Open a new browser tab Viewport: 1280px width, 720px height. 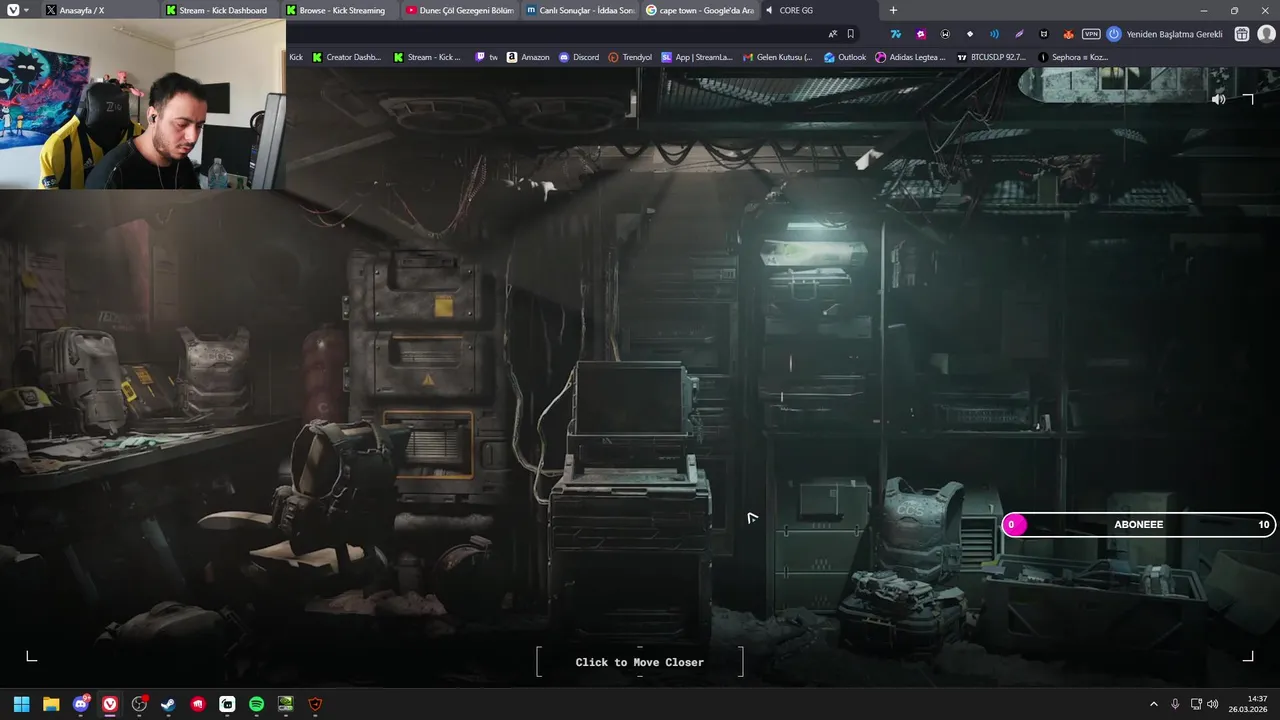click(x=893, y=10)
